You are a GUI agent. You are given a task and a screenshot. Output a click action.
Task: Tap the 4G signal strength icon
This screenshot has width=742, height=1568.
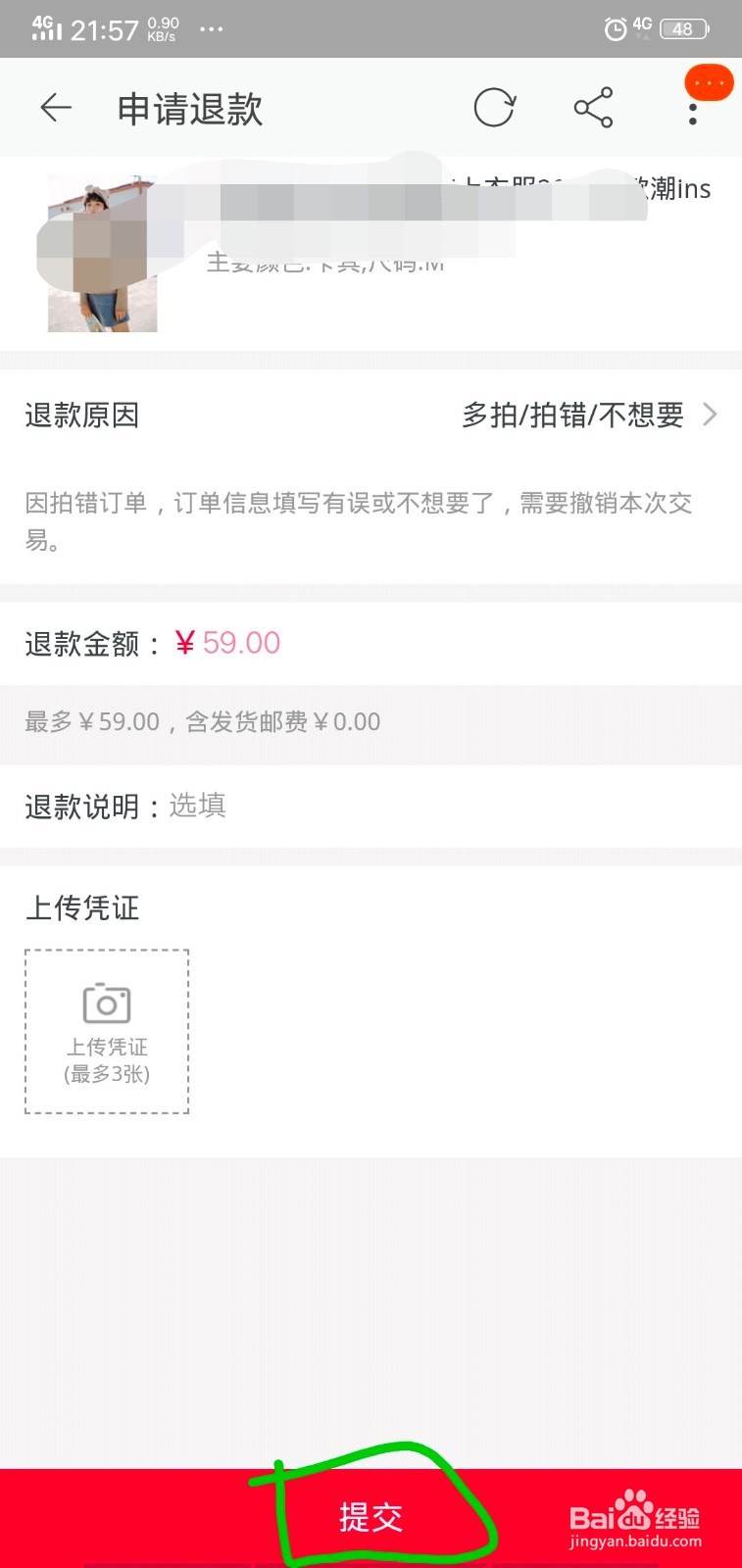46,28
